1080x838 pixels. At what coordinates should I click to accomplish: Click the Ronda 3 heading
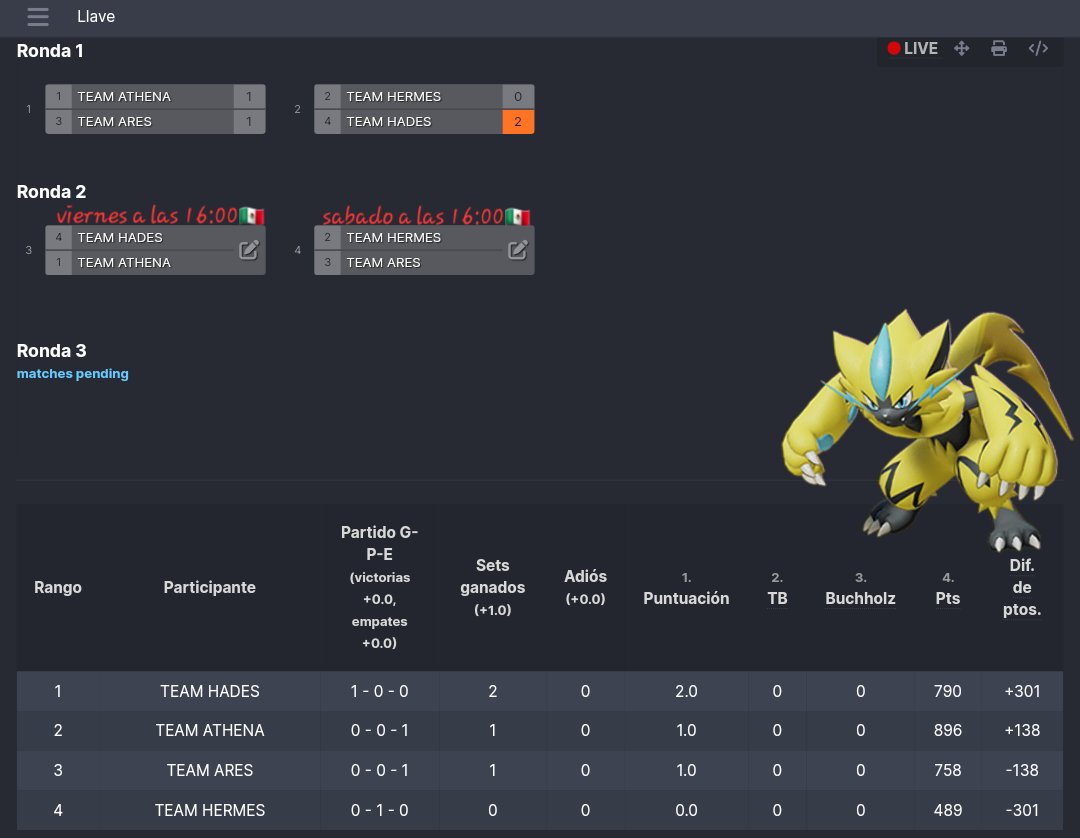tap(52, 350)
